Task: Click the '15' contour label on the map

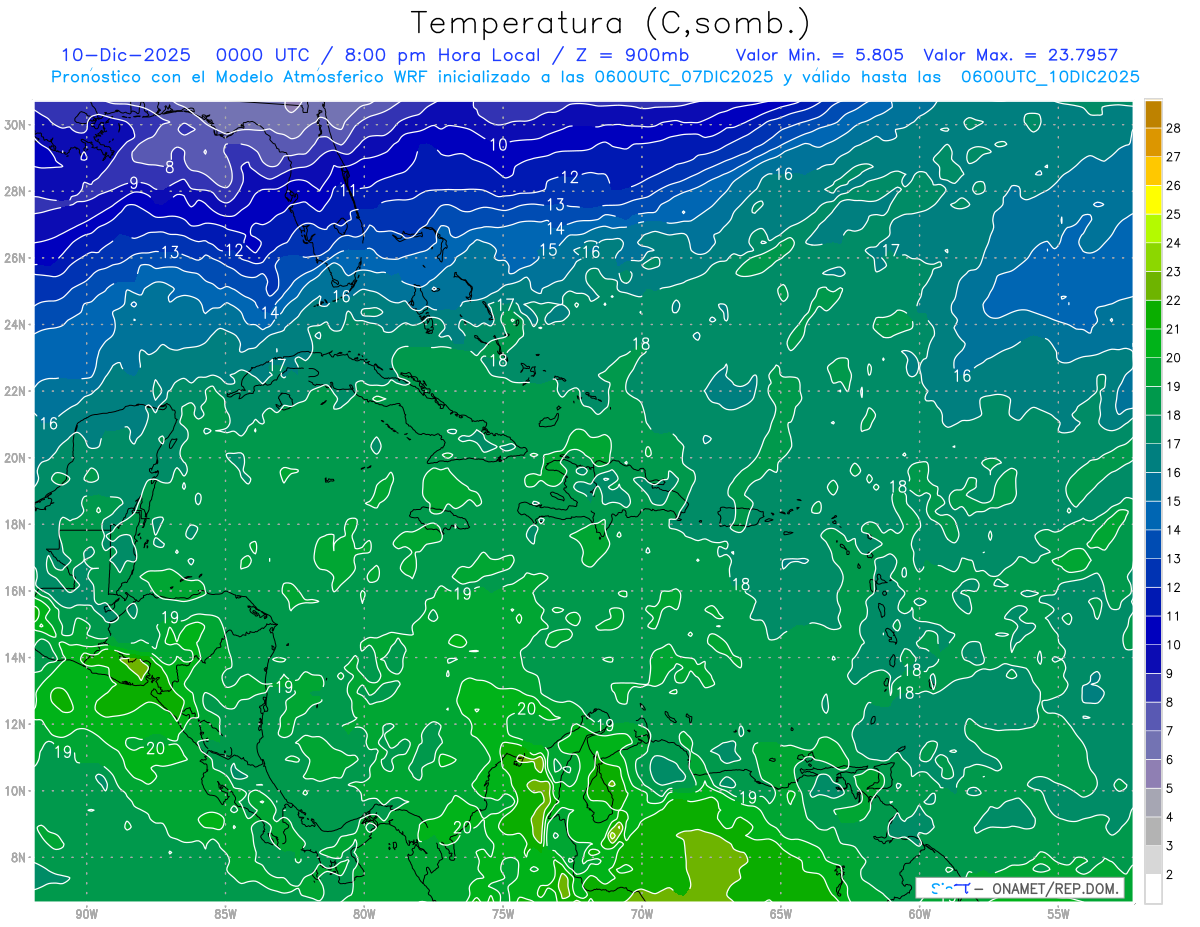Action: pyautogui.click(x=548, y=250)
